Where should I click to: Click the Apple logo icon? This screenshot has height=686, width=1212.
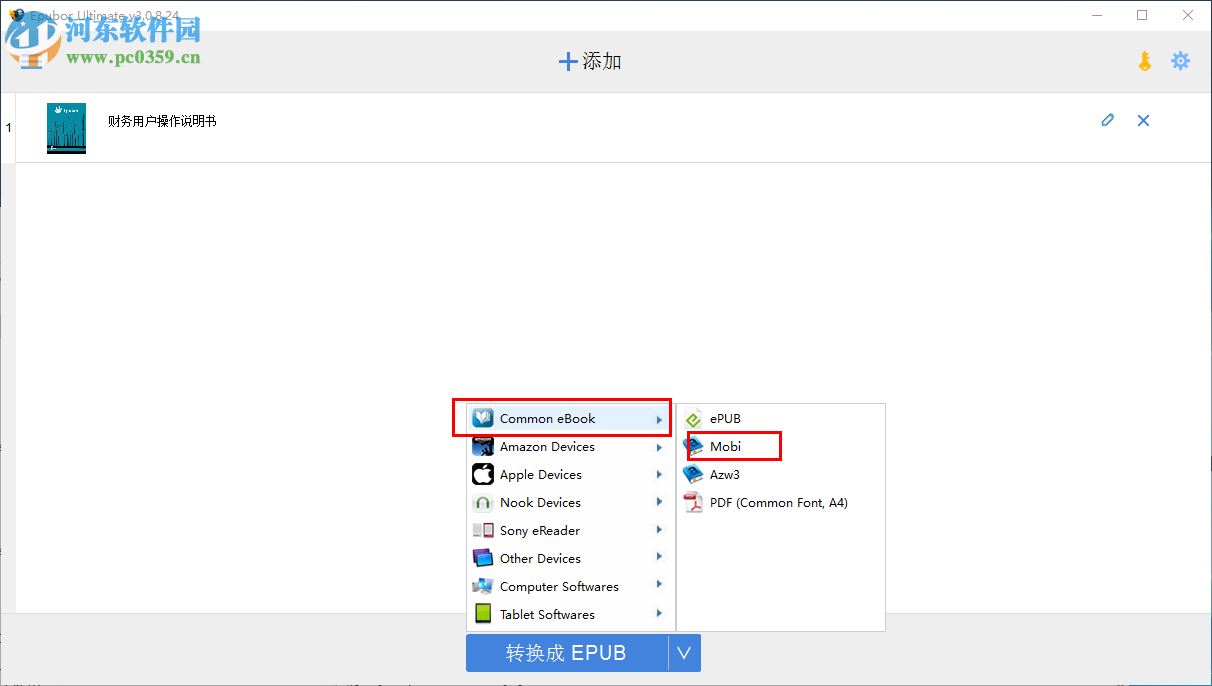[x=483, y=474]
